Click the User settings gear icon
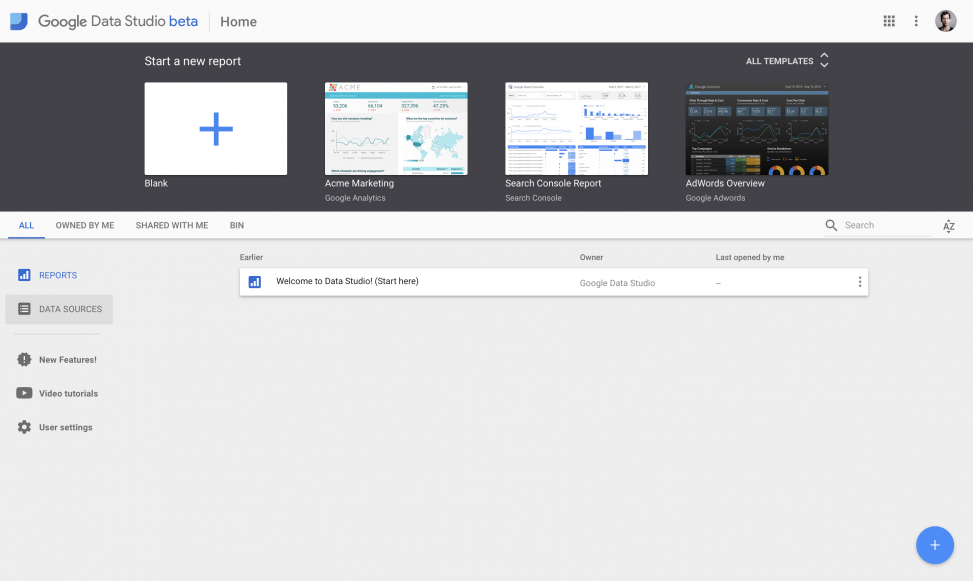 (x=24, y=427)
